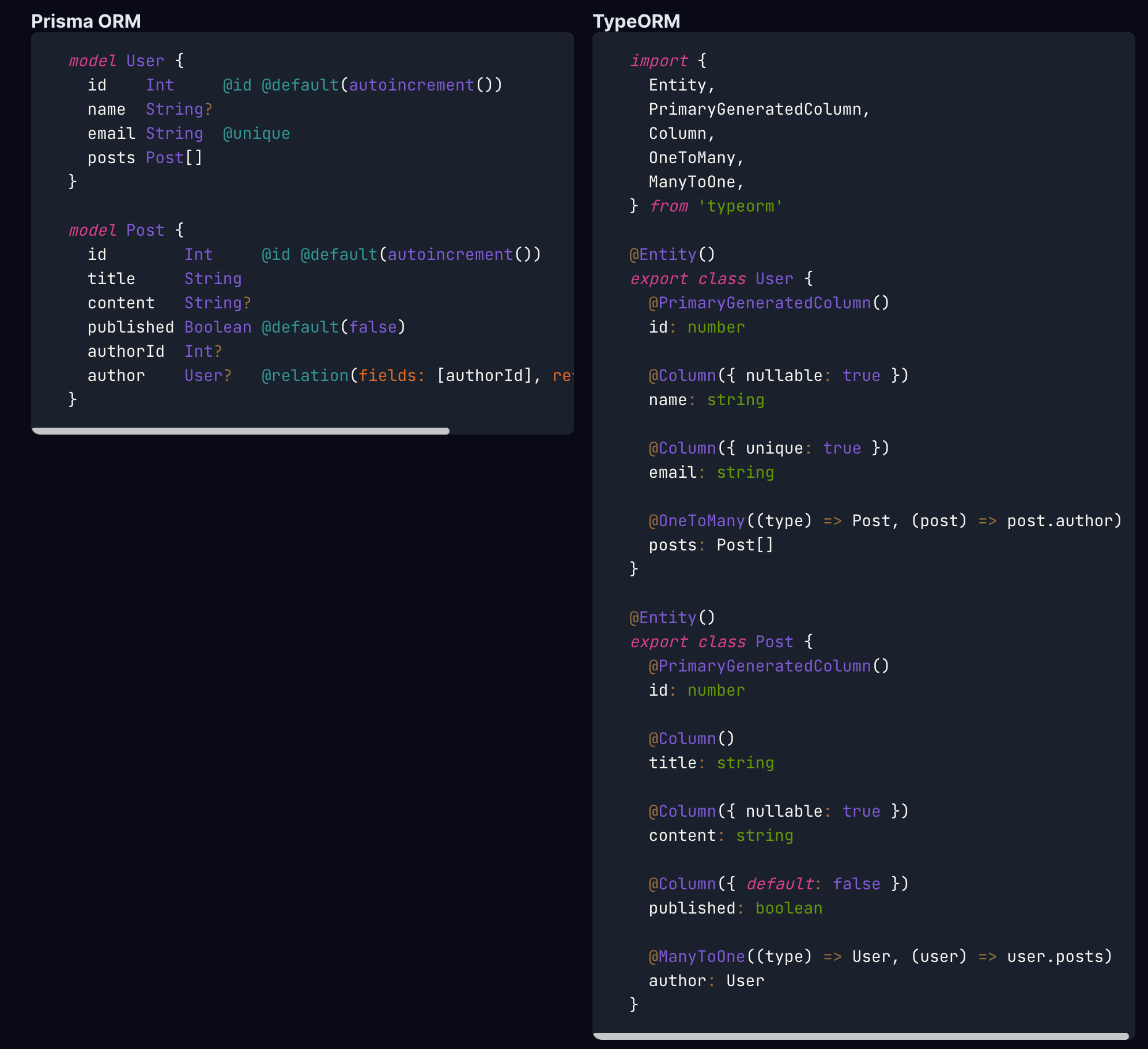
Task: Click the Prisma code block horizontal scrollbar
Action: pyautogui.click(x=241, y=431)
